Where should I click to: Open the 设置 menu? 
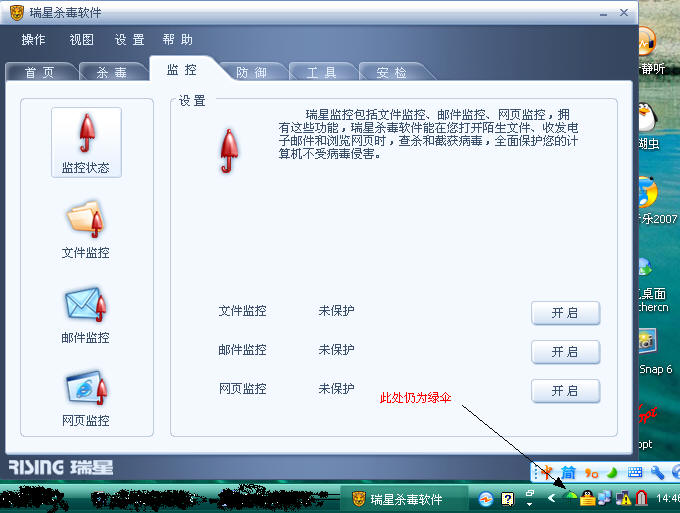129,40
